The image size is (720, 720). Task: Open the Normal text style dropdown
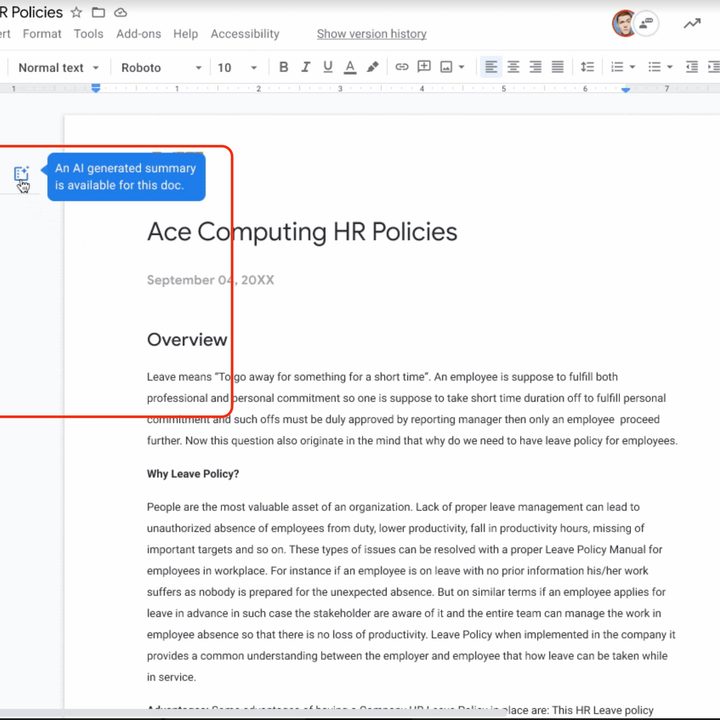tap(58, 68)
